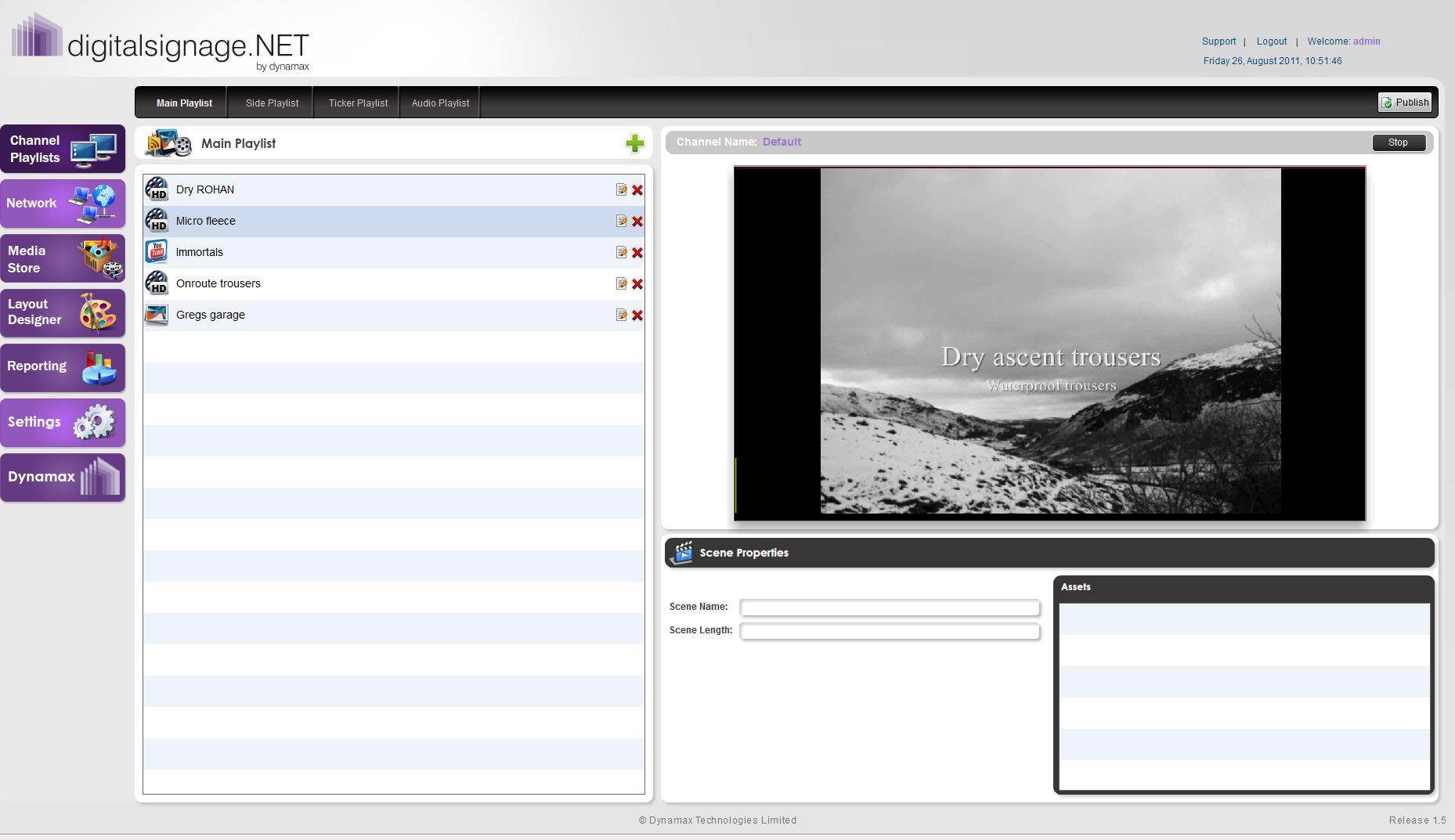Focus the Scene Name field
This screenshot has width=1455, height=840.
point(890,607)
